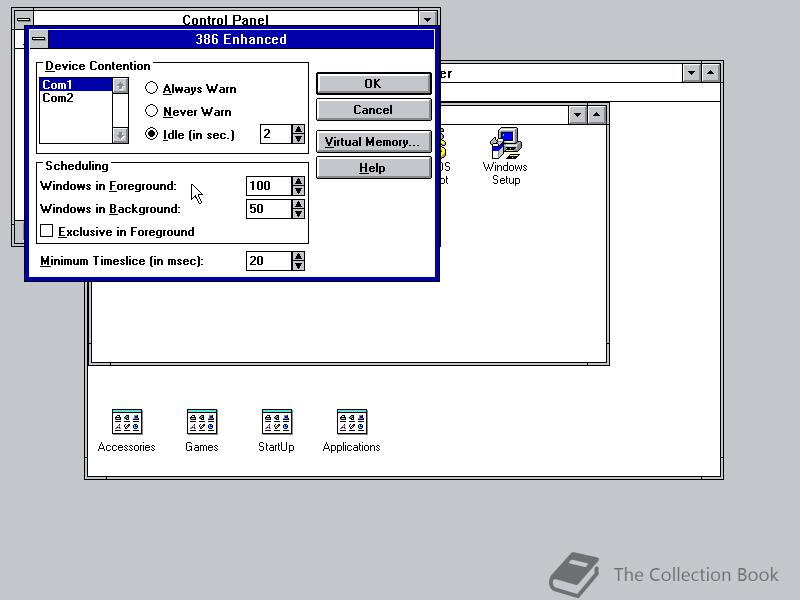Click the OK button
The height and width of the screenshot is (600, 800).
point(373,83)
